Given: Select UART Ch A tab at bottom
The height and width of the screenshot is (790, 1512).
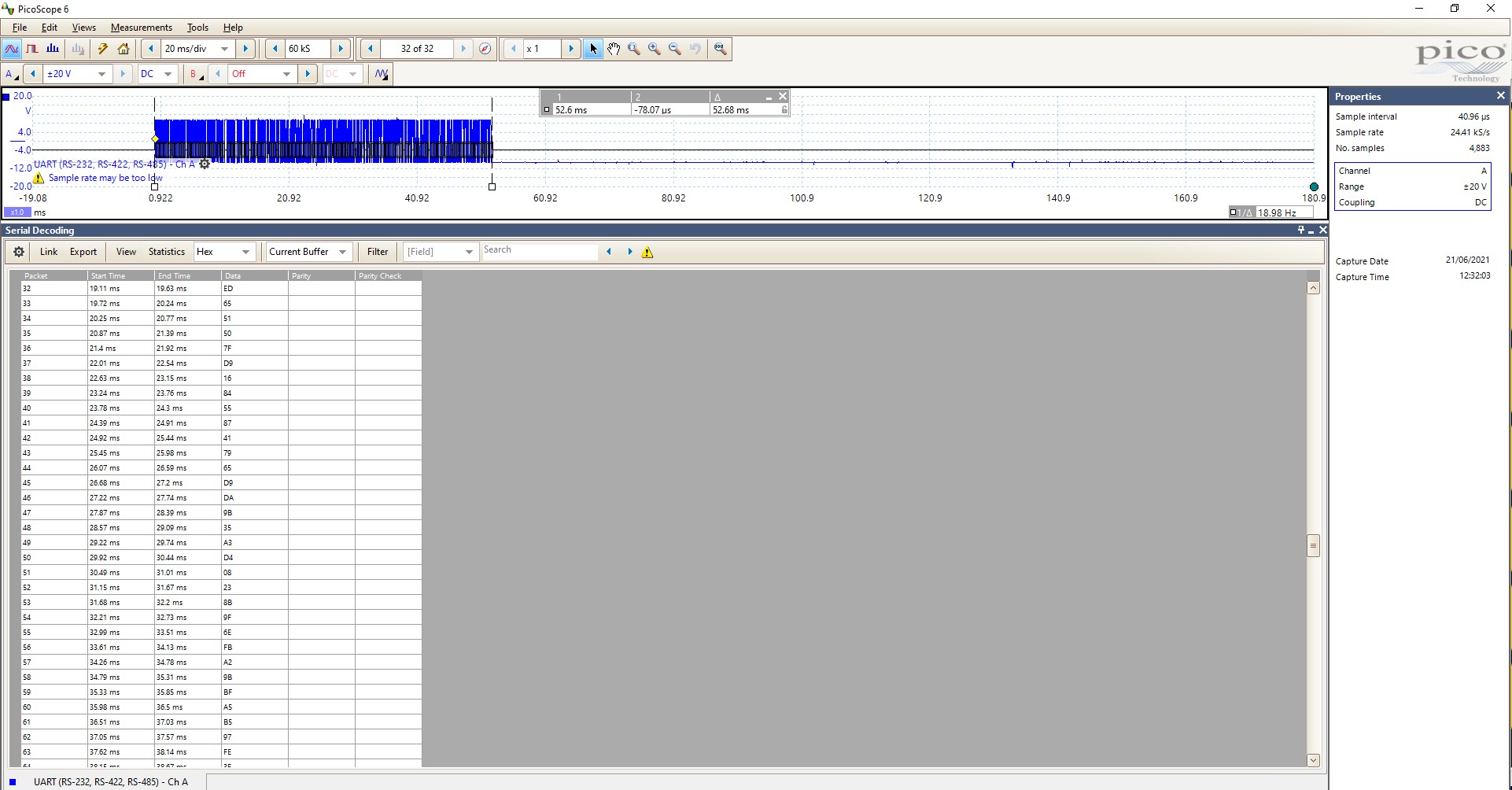Looking at the screenshot, I should click(110, 781).
